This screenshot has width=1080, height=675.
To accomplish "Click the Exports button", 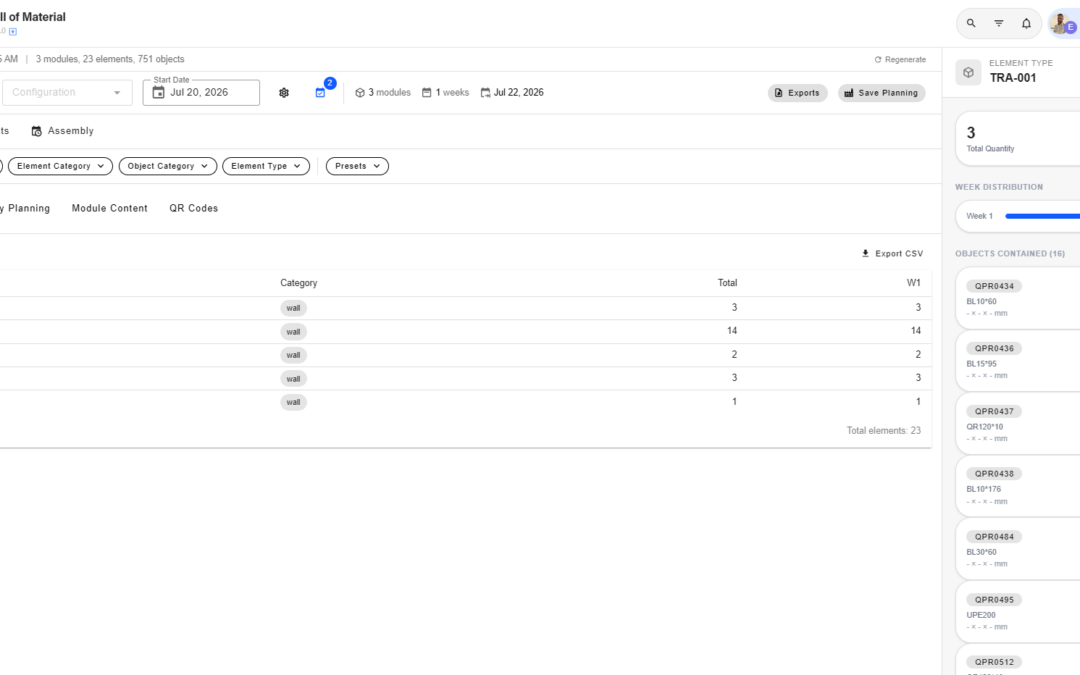I will tap(798, 93).
